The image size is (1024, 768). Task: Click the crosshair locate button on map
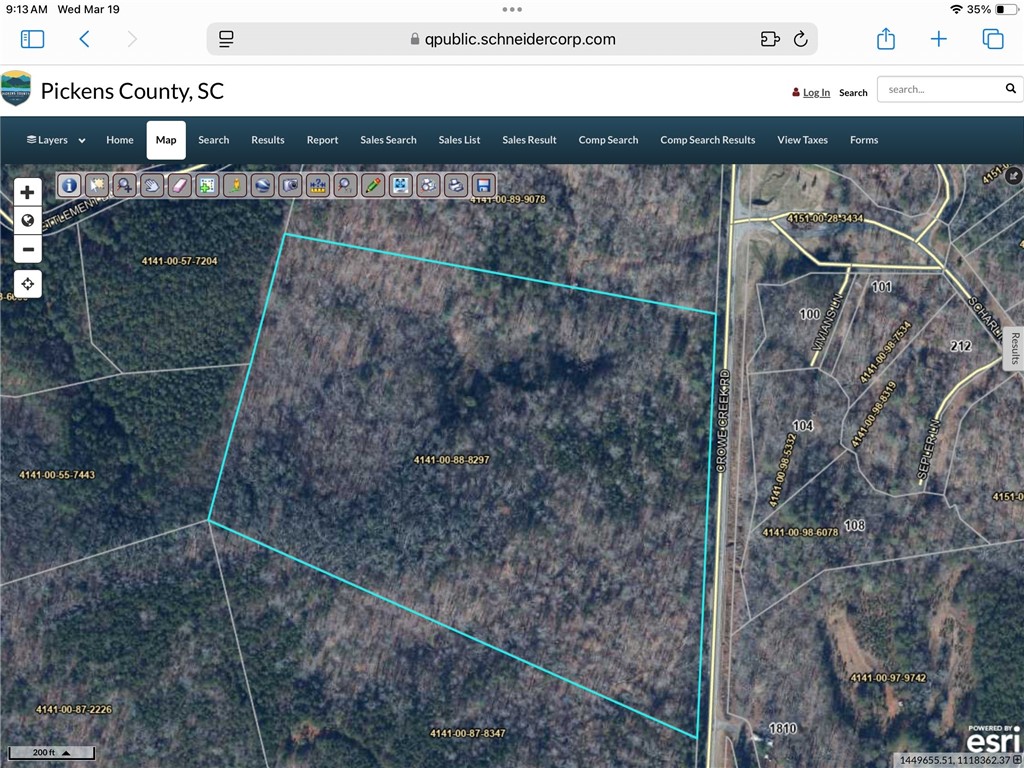pos(28,283)
